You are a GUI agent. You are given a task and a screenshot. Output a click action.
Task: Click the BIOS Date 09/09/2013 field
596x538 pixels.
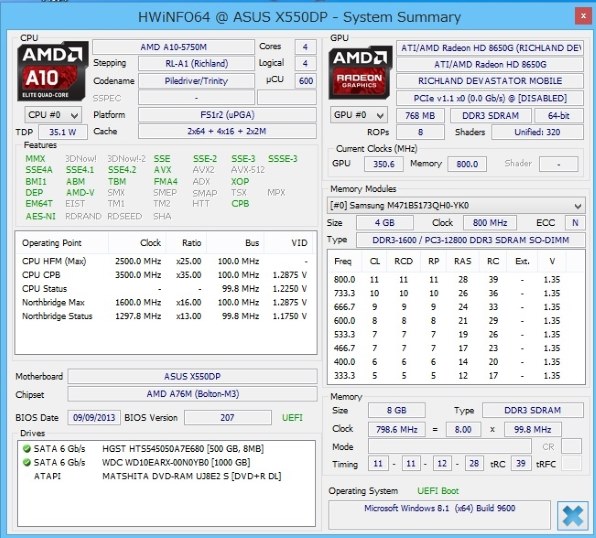94,417
